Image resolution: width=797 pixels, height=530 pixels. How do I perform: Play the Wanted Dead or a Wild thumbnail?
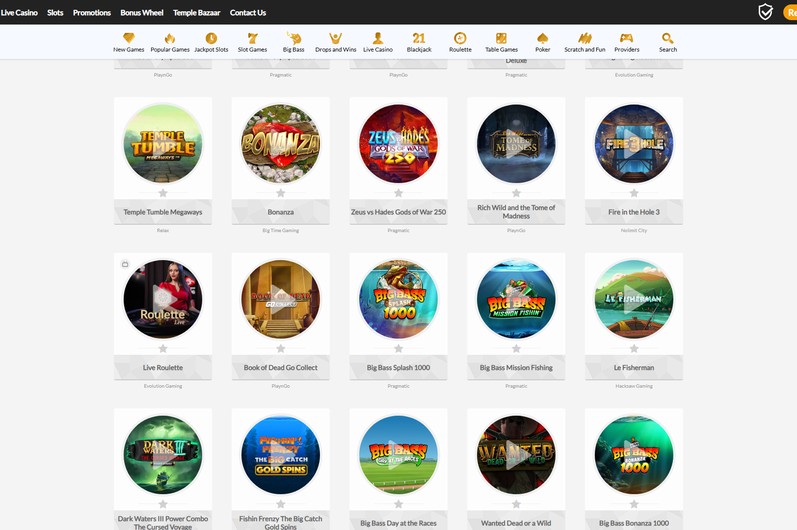pos(516,455)
